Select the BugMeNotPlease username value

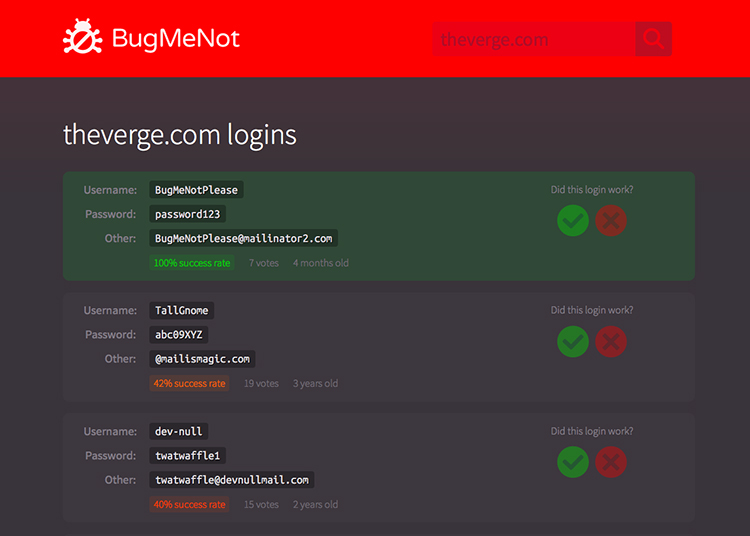coord(196,190)
